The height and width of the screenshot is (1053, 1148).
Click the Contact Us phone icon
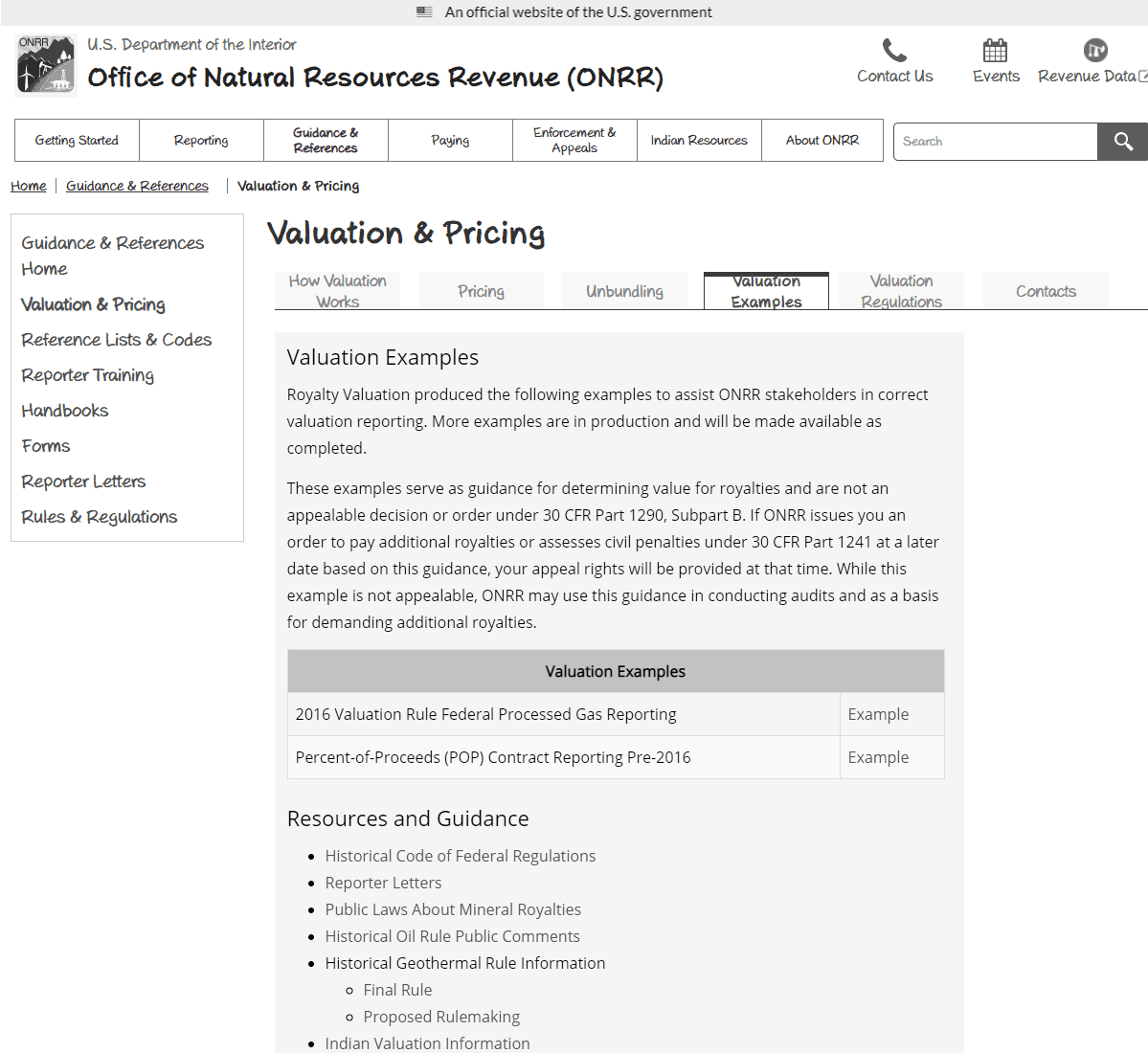pos(894,50)
